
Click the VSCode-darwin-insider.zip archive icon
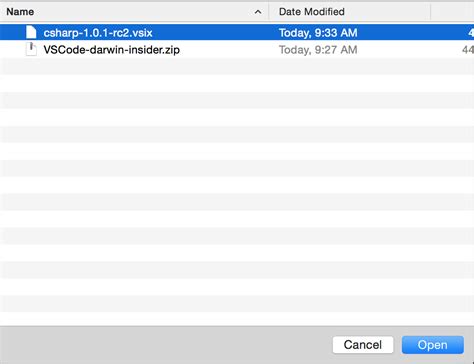(31, 49)
